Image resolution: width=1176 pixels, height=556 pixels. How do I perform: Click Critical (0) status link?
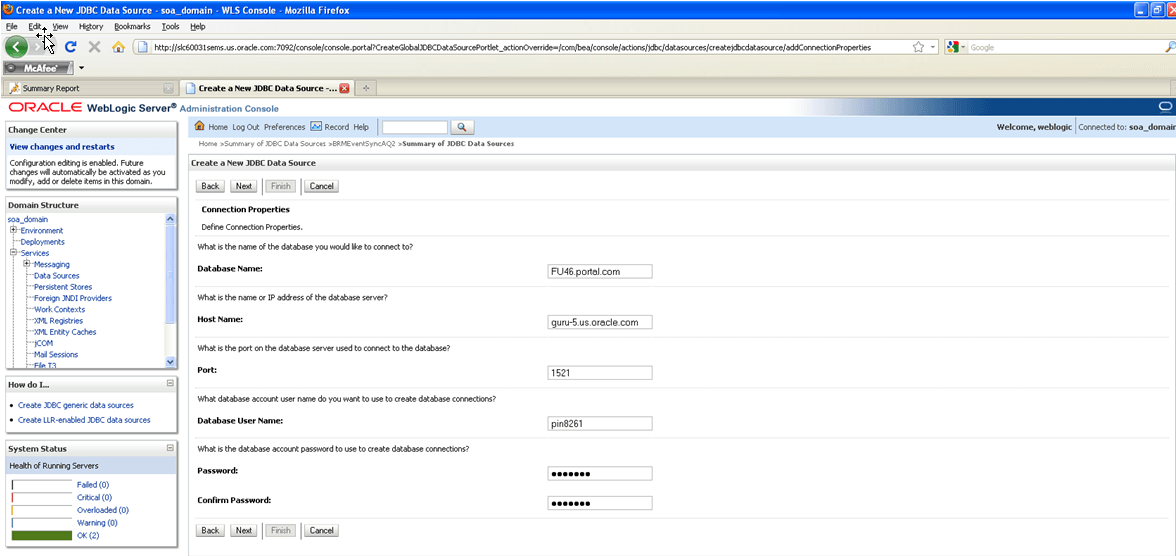(94, 497)
